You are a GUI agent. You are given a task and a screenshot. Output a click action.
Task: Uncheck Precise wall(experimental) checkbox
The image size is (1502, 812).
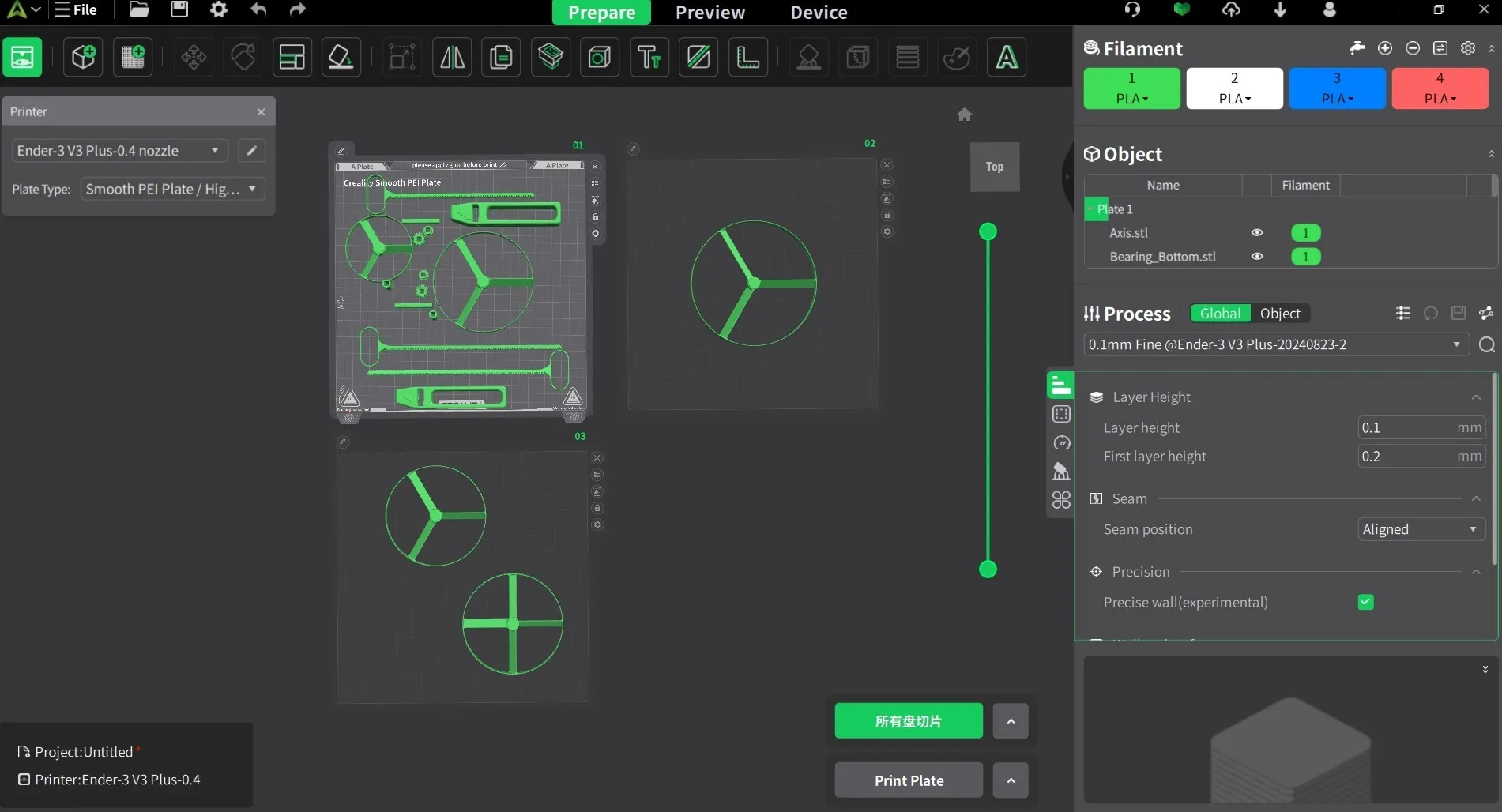click(1365, 603)
